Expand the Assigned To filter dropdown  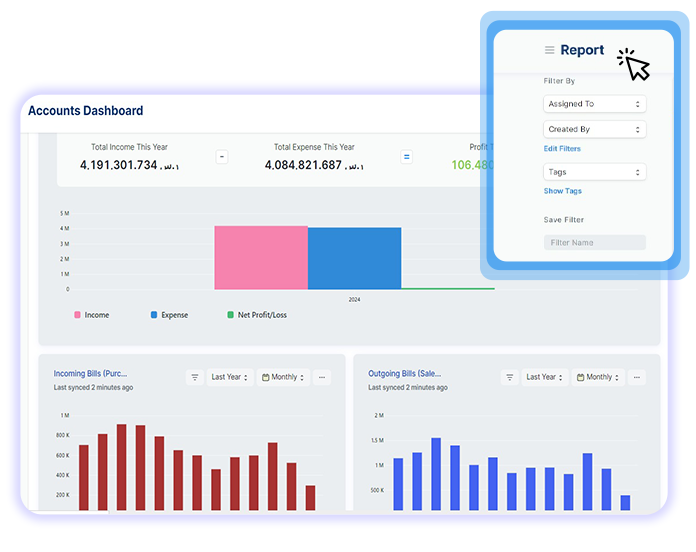tap(595, 104)
